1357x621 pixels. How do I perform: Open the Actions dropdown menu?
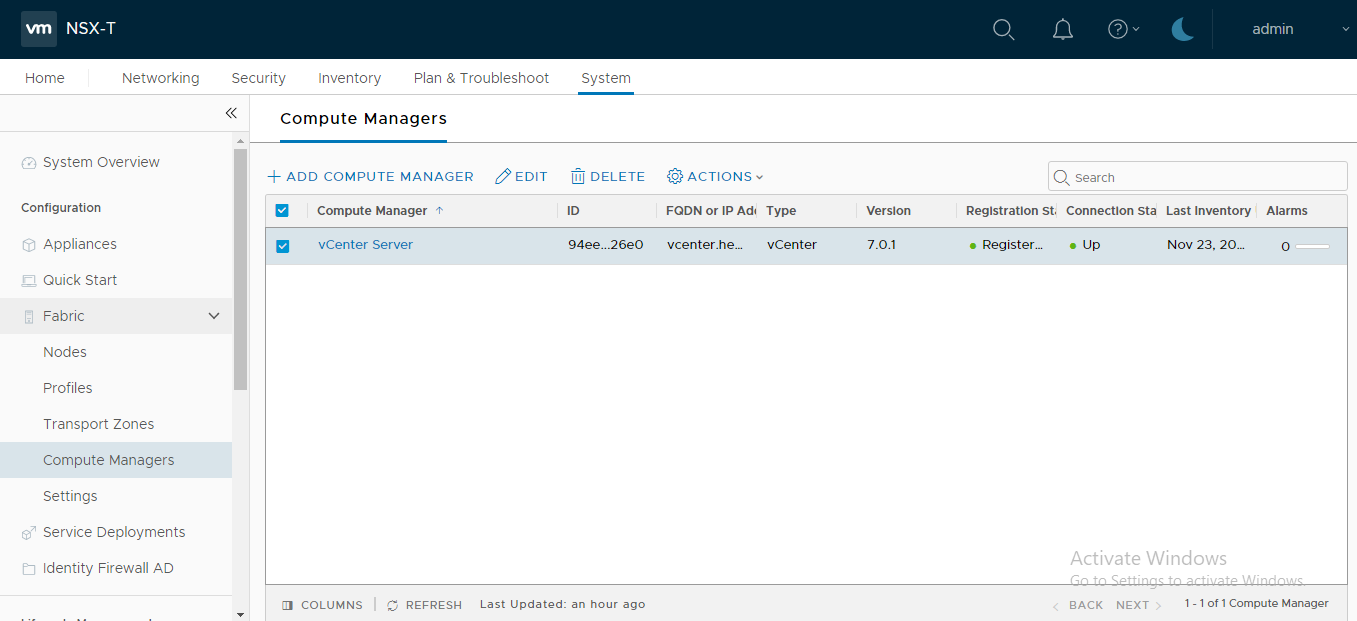[x=715, y=176]
